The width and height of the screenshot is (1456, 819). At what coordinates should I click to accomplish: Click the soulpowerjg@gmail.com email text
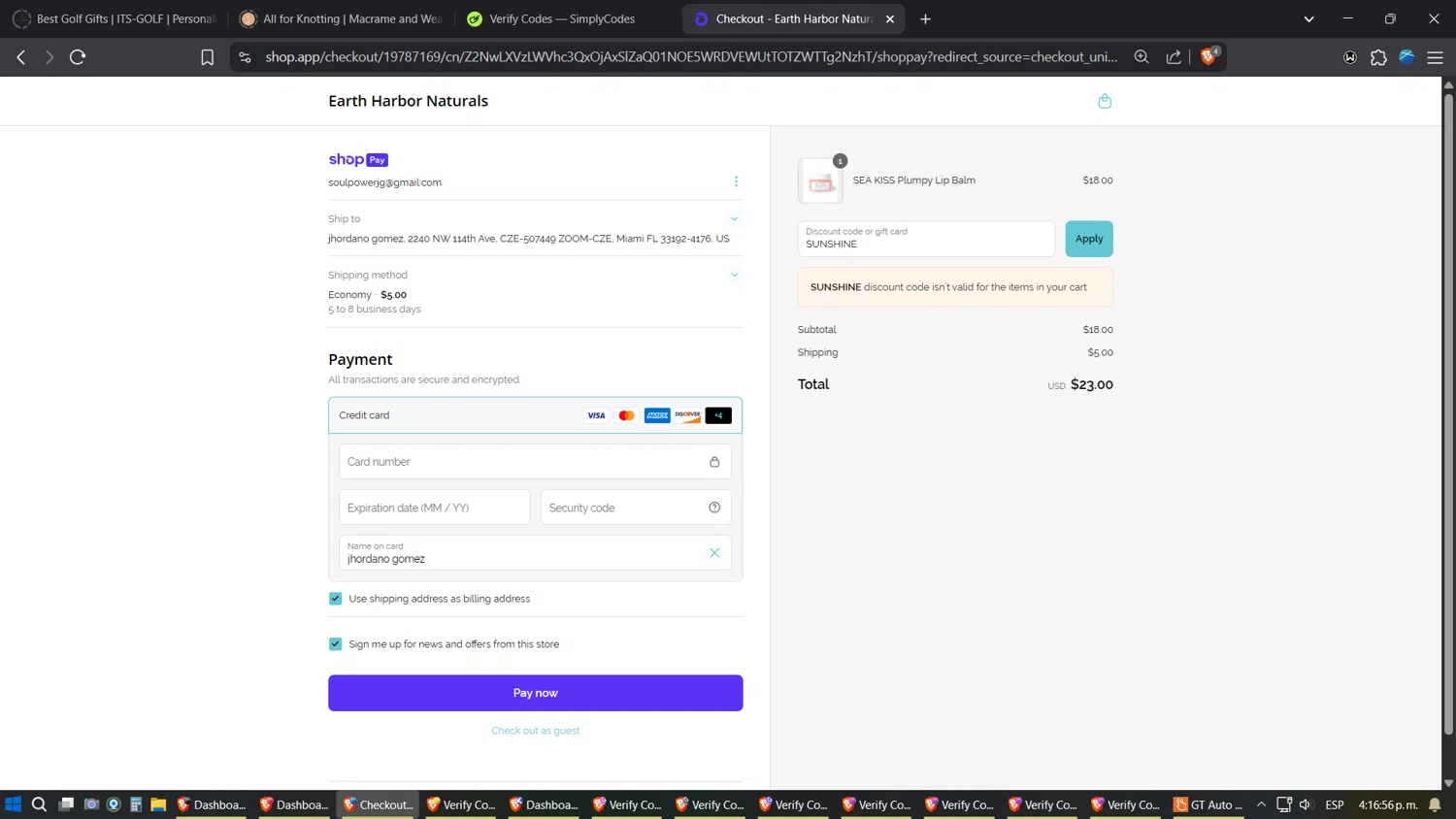tap(384, 182)
